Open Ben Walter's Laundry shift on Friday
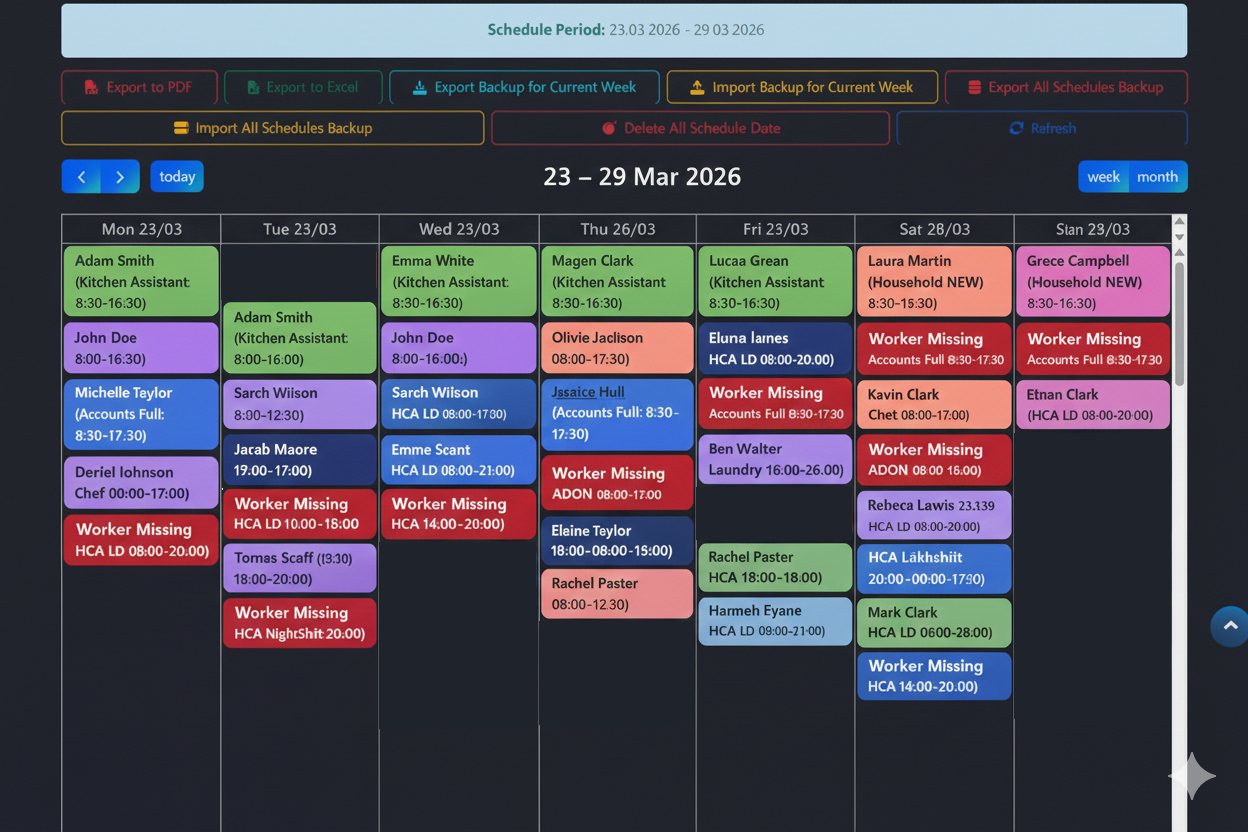The height and width of the screenshot is (832, 1248). pyautogui.click(x=775, y=459)
